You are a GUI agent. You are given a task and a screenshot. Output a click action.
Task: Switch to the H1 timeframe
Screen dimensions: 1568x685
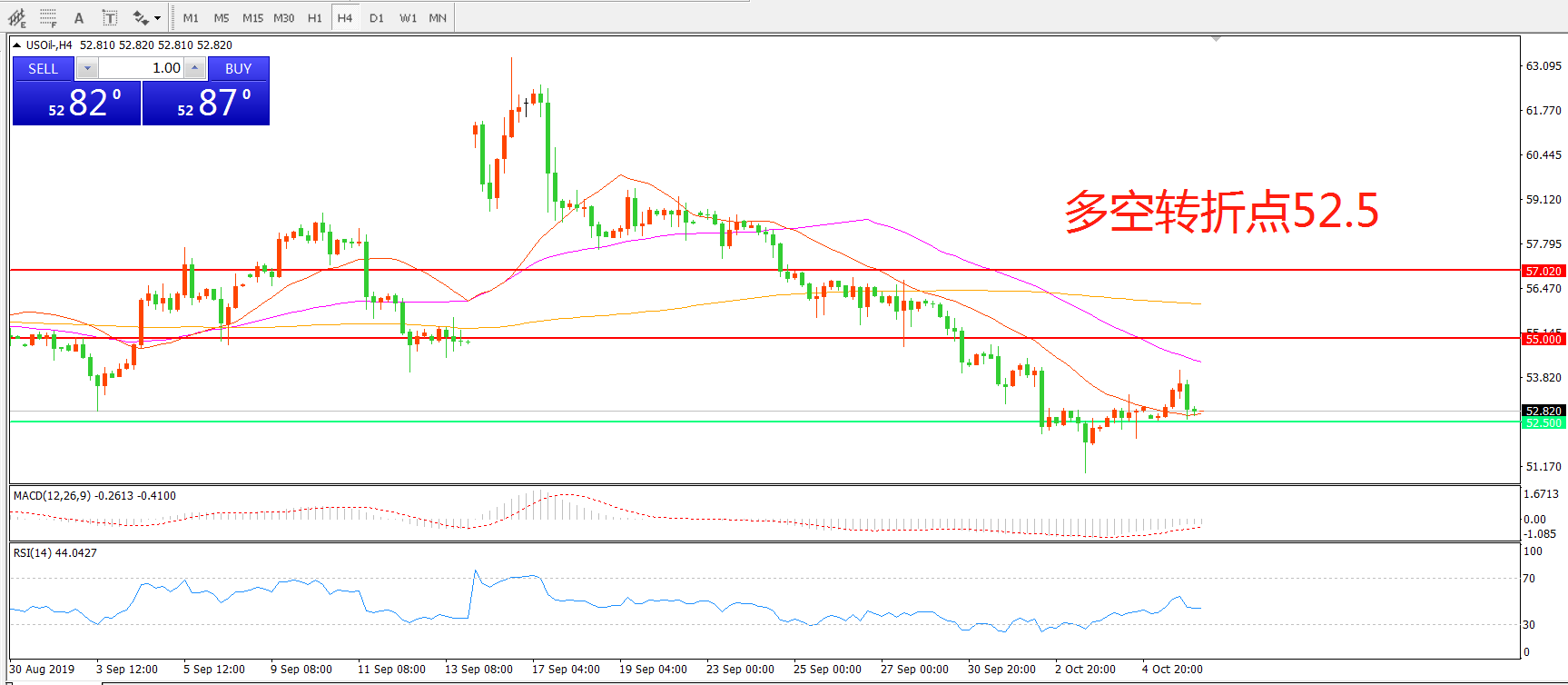(314, 17)
